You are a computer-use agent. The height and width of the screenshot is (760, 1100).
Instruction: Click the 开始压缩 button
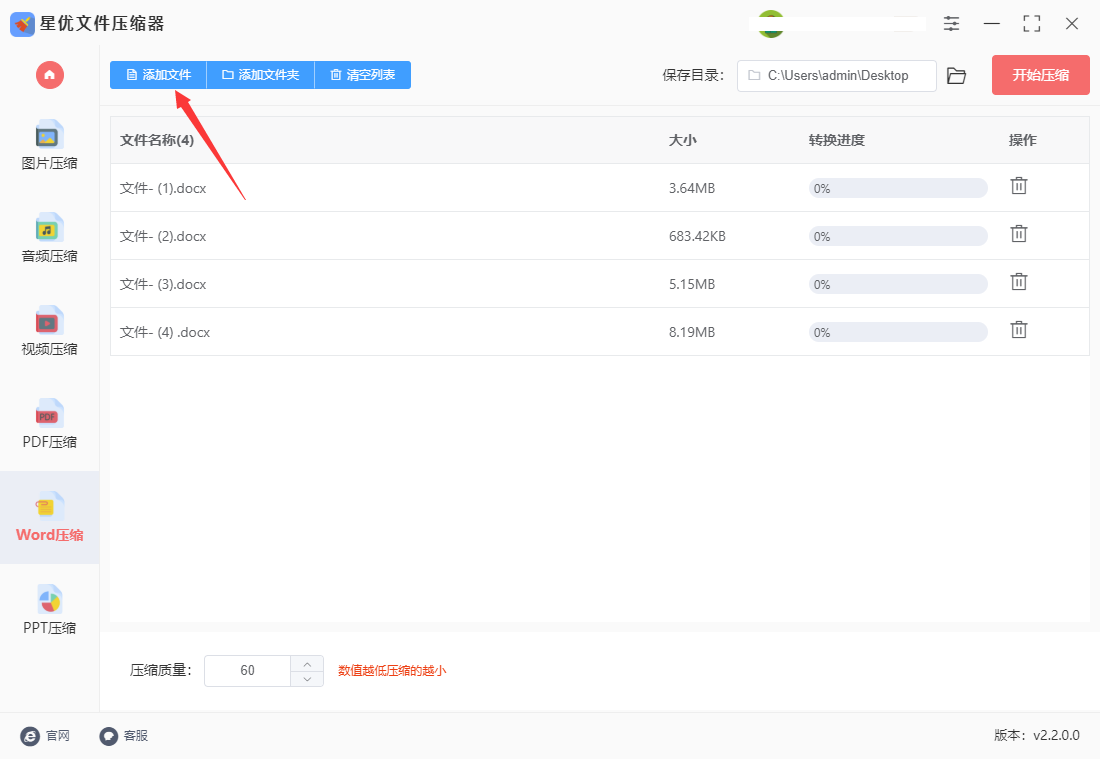1040,75
